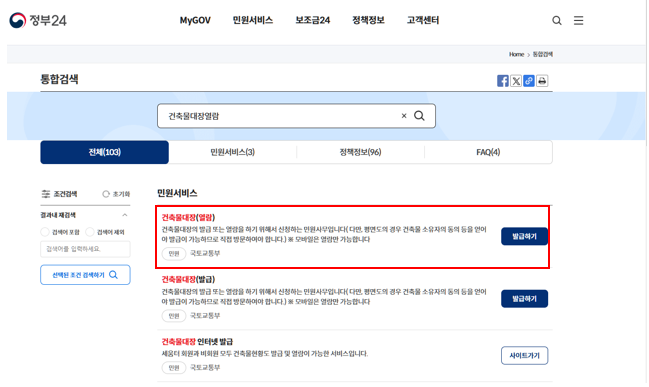Click the 민원 tag under 건축물대장(발급)
The width and height of the screenshot is (649, 387).
[x=174, y=316]
